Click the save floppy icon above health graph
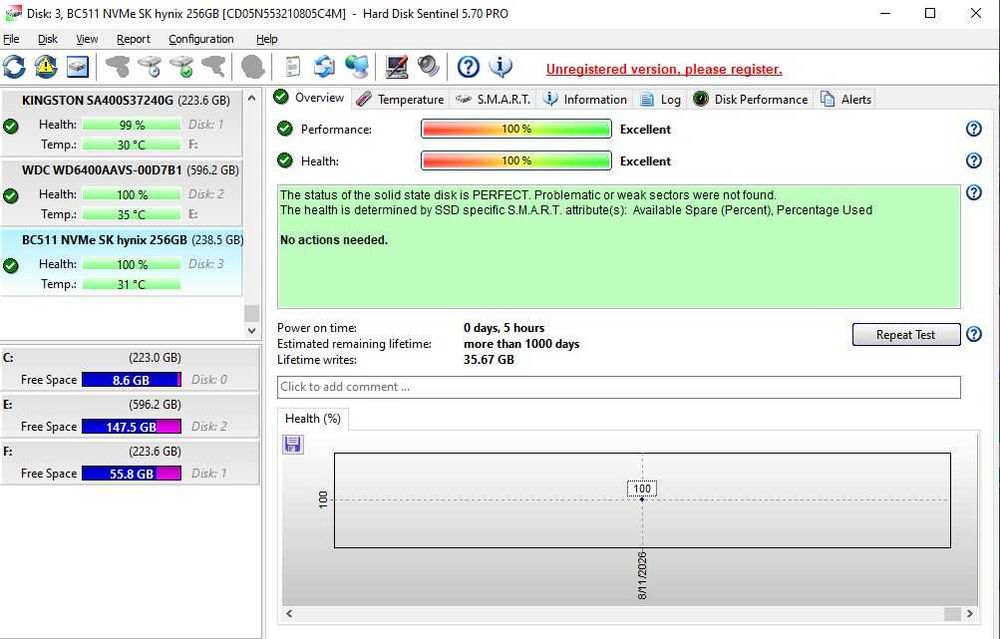This screenshot has height=639, width=1000. (293, 444)
